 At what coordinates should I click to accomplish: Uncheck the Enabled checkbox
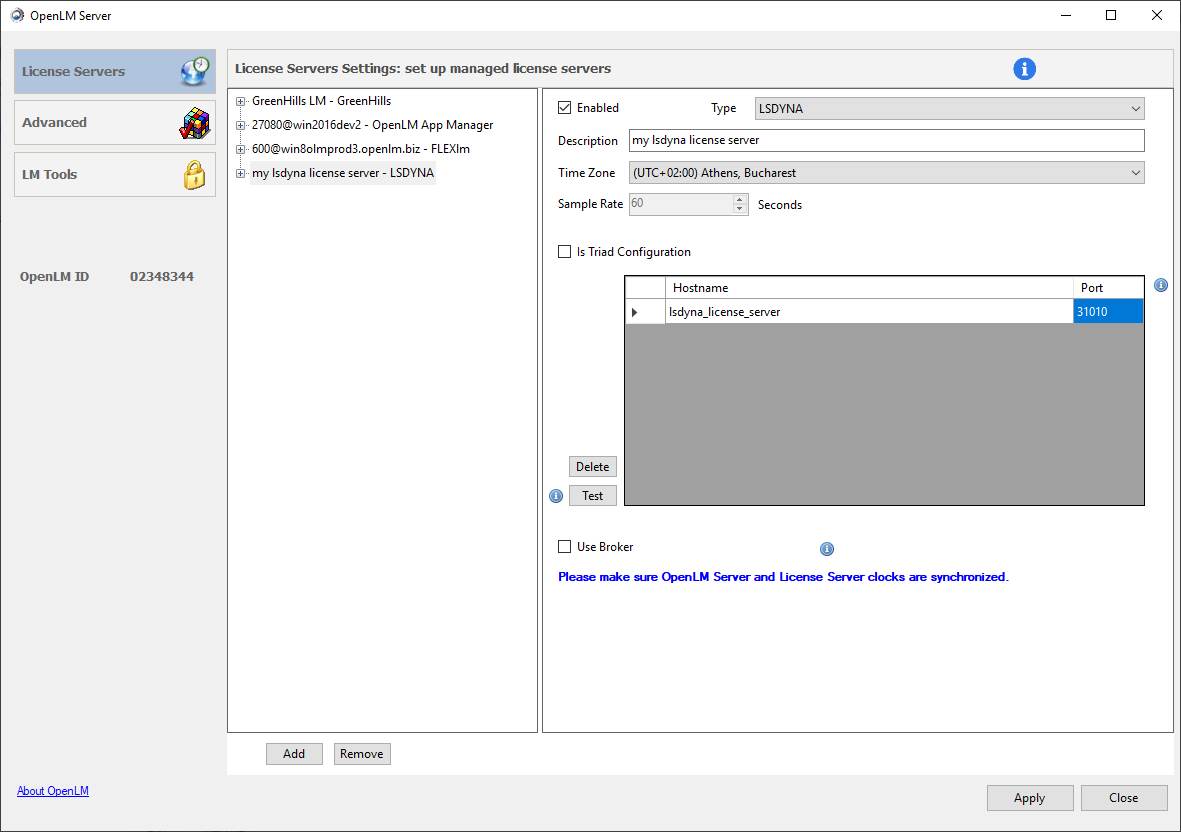[x=565, y=108]
